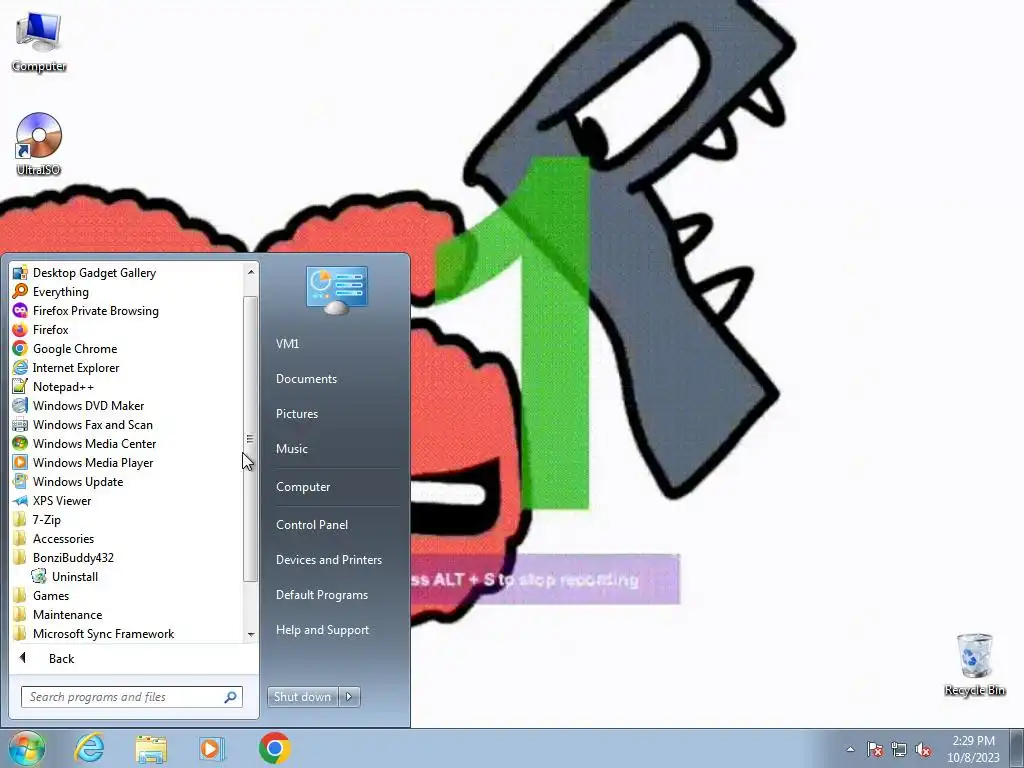Open Media Player taskbar icon

click(211, 748)
